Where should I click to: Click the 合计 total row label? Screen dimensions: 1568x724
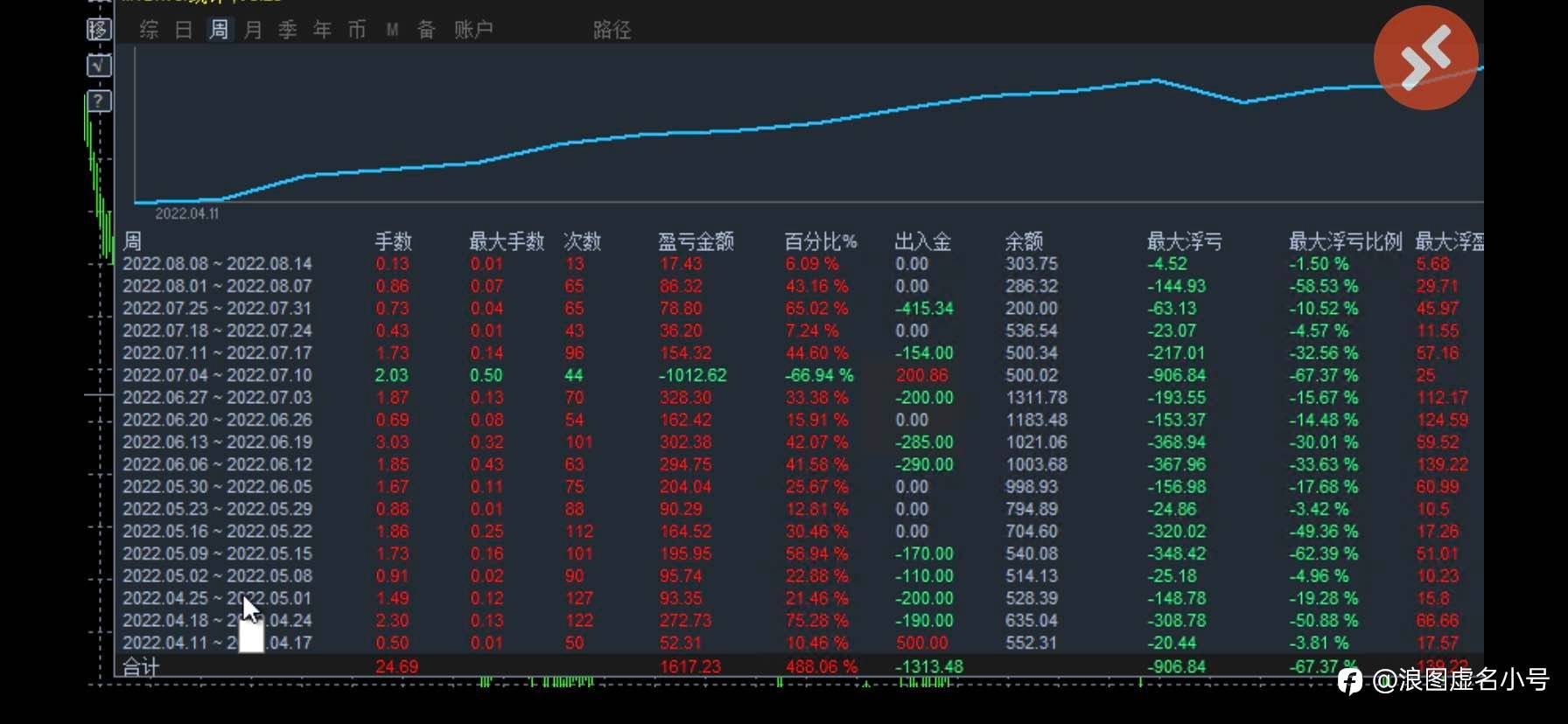tap(141, 667)
